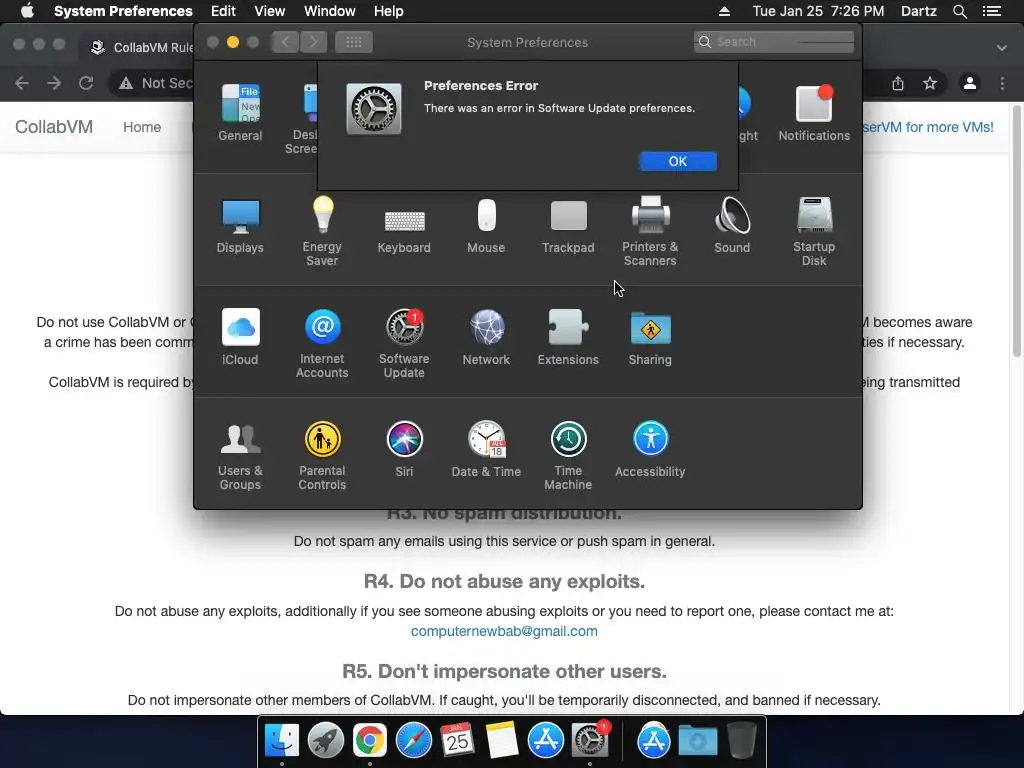Go forward in System Preferences toolbar

click(x=313, y=42)
